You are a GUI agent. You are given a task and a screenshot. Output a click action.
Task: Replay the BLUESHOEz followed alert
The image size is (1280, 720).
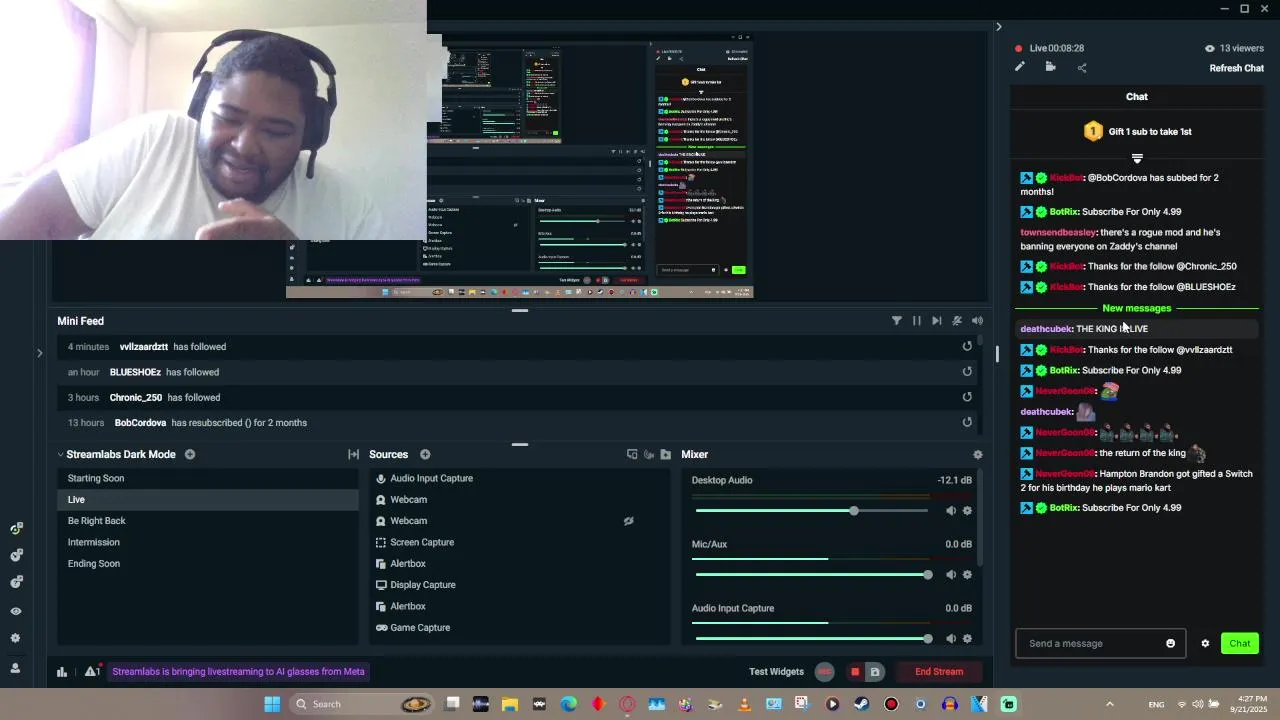[x=967, y=371]
